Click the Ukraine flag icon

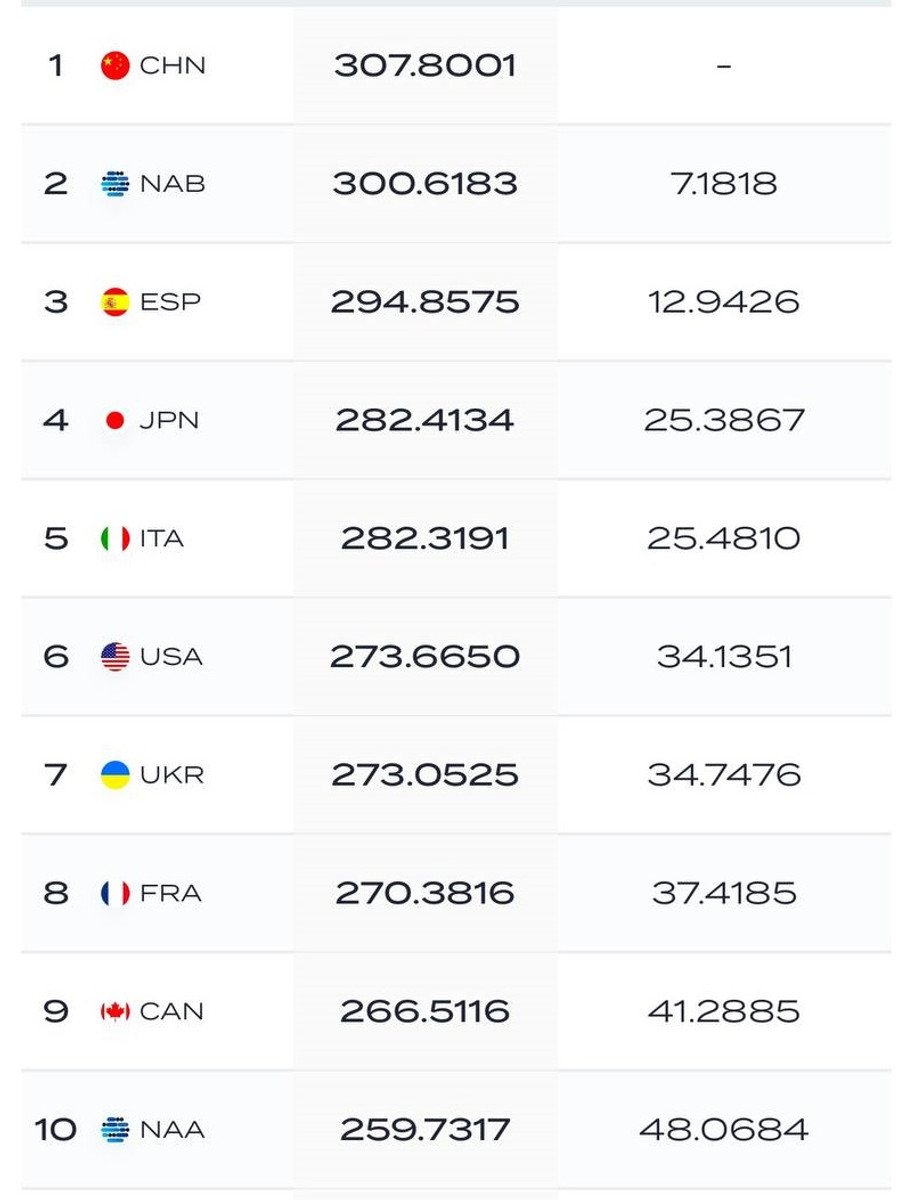[115, 775]
